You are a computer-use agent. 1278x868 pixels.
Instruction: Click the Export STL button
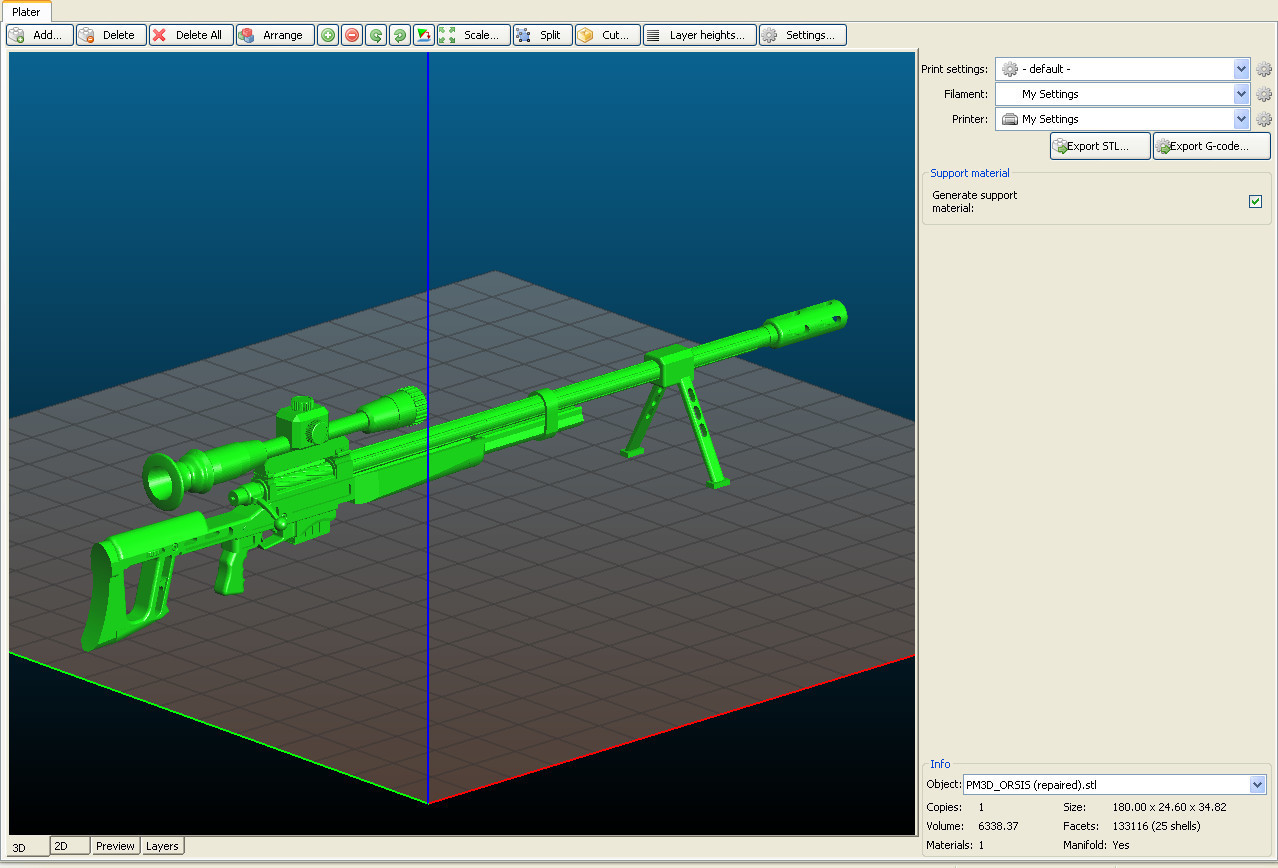(1099, 146)
